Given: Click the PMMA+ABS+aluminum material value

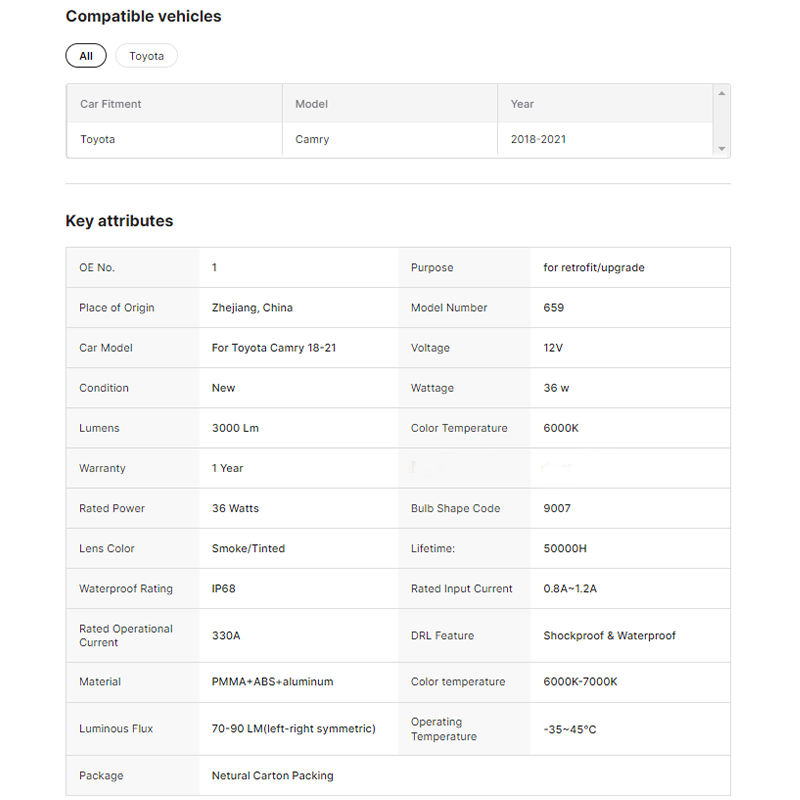Looking at the screenshot, I should (x=272, y=682).
